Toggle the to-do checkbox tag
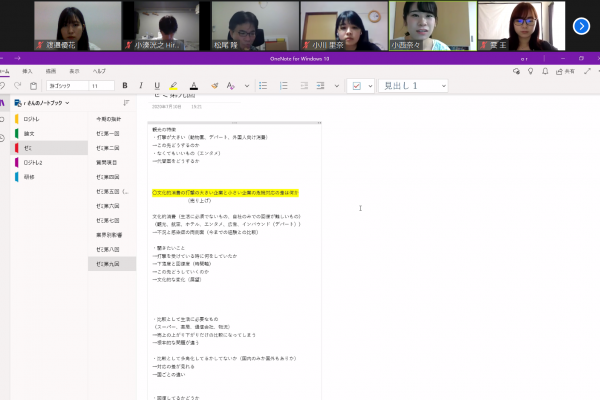 tap(356, 86)
